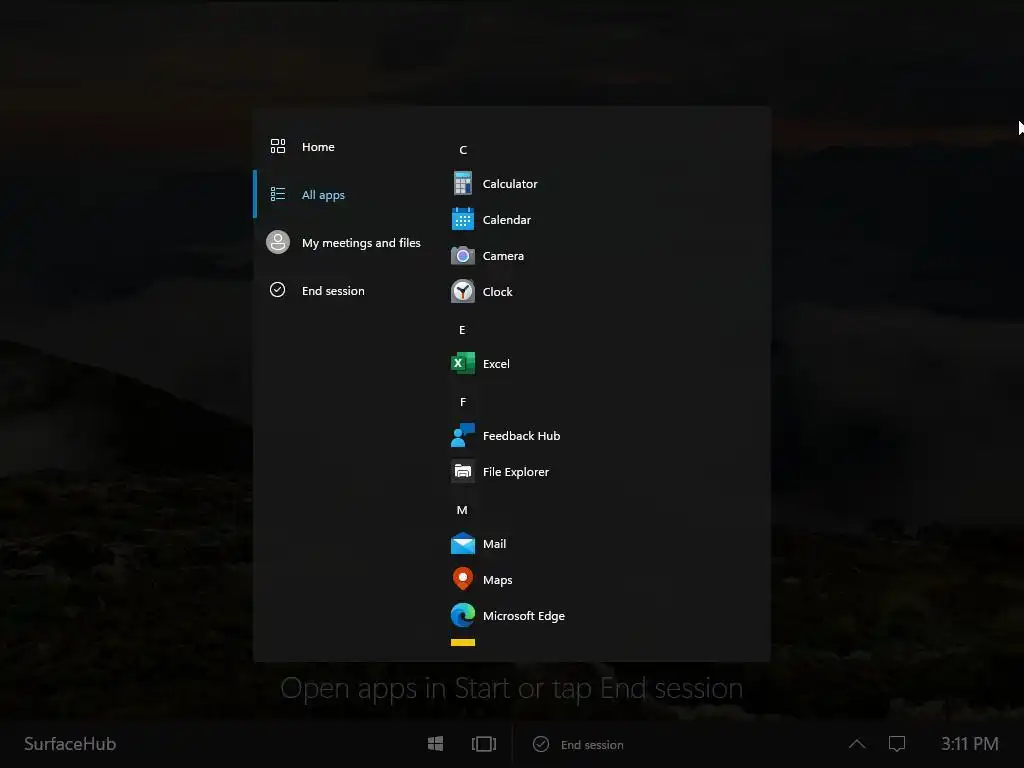Jump using the F letter header
The width and height of the screenshot is (1024, 768).
[x=462, y=402]
